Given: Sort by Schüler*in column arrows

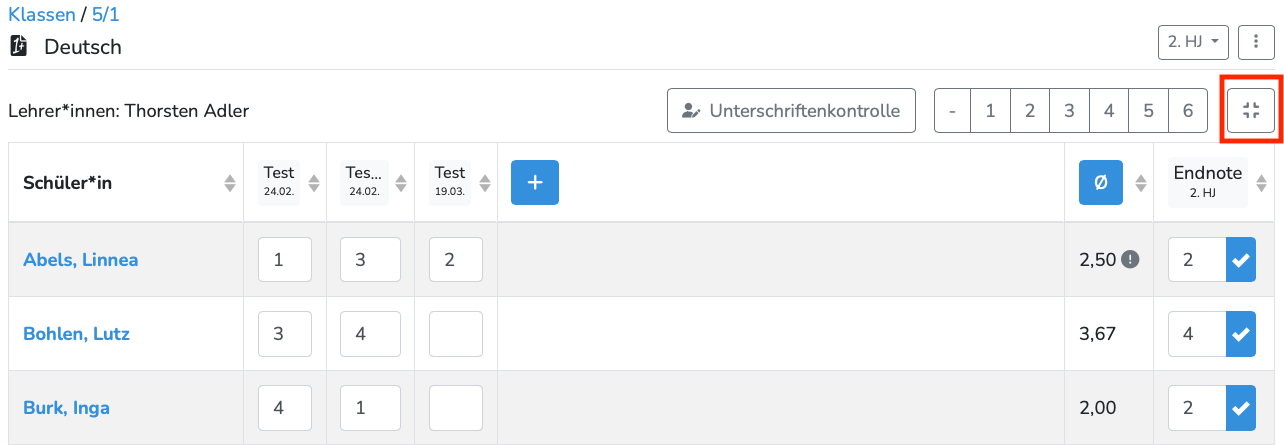Looking at the screenshot, I should (230, 183).
